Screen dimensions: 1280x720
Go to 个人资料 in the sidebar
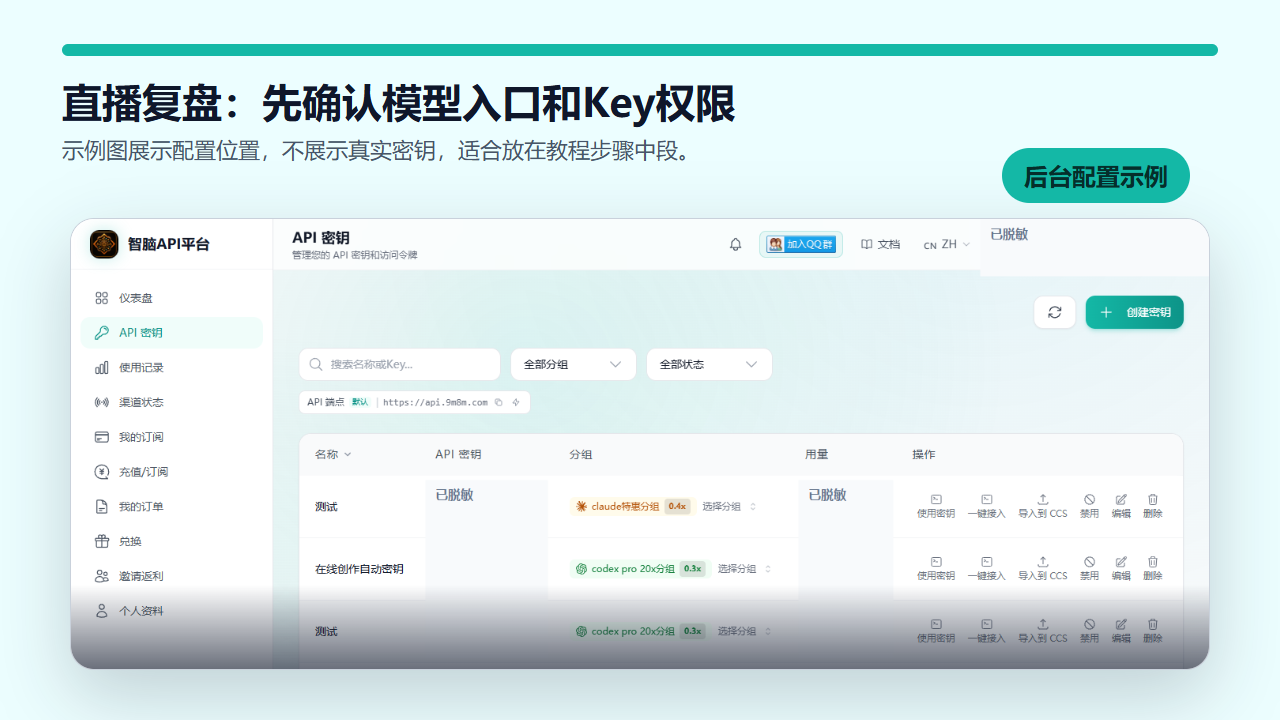[171, 611]
